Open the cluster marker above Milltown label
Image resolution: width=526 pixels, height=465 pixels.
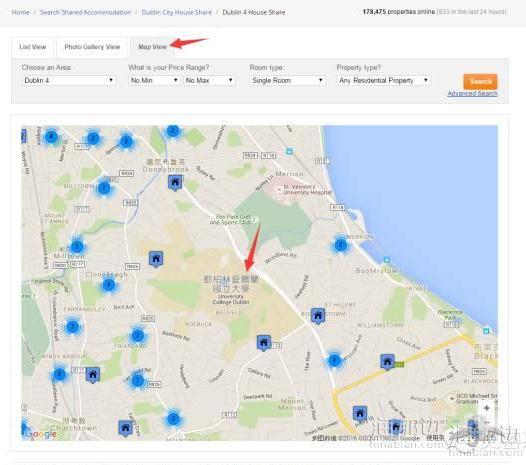point(77,247)
